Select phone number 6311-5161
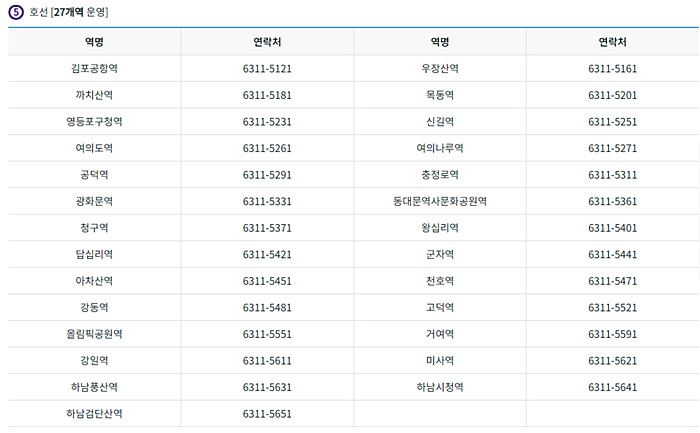 pos(612,69)
